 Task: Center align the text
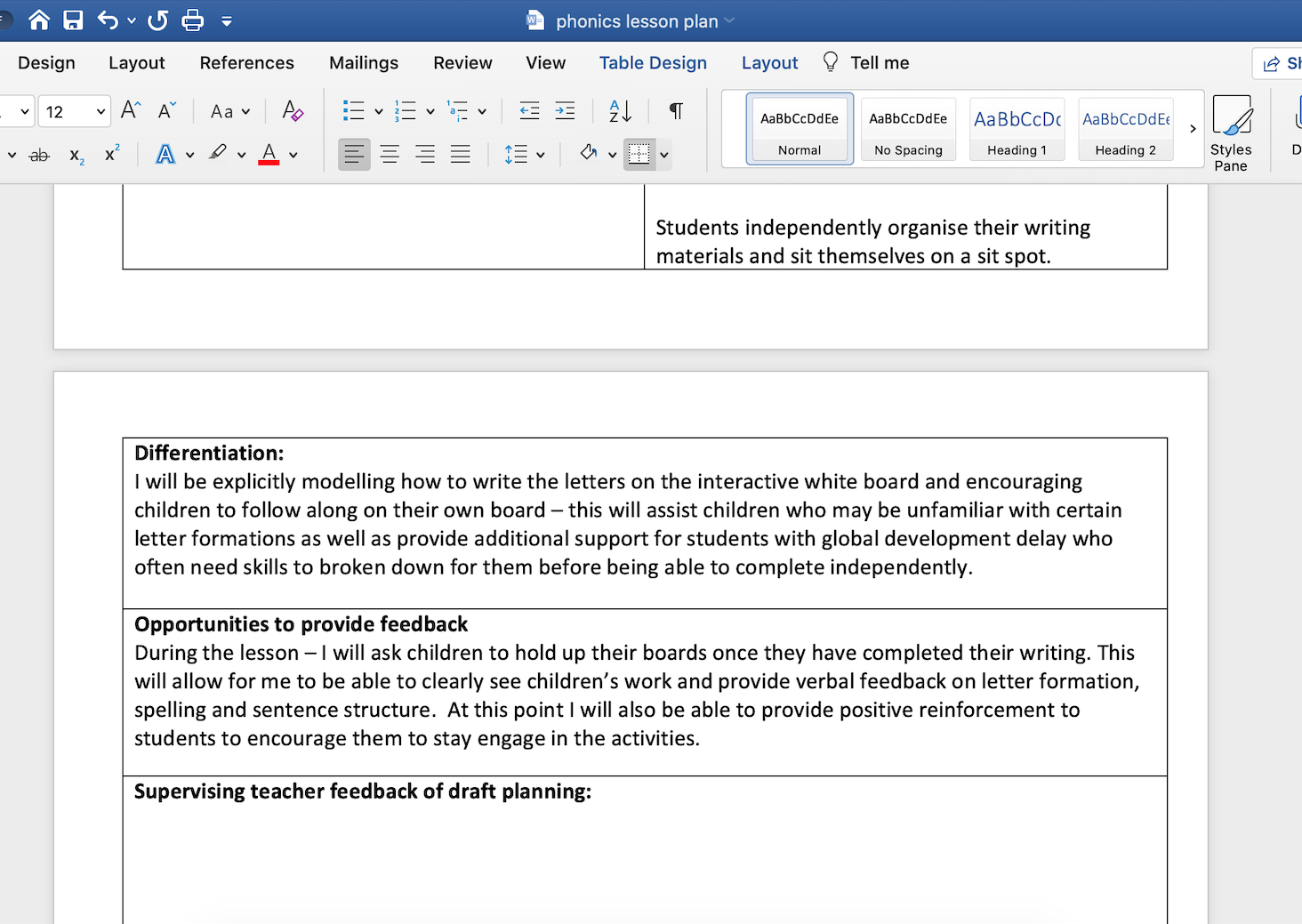[390, 154]
